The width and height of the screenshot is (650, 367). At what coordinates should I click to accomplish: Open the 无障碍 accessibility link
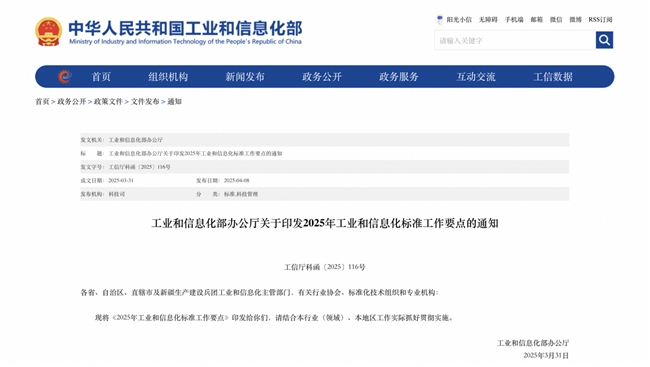(488, 19)
